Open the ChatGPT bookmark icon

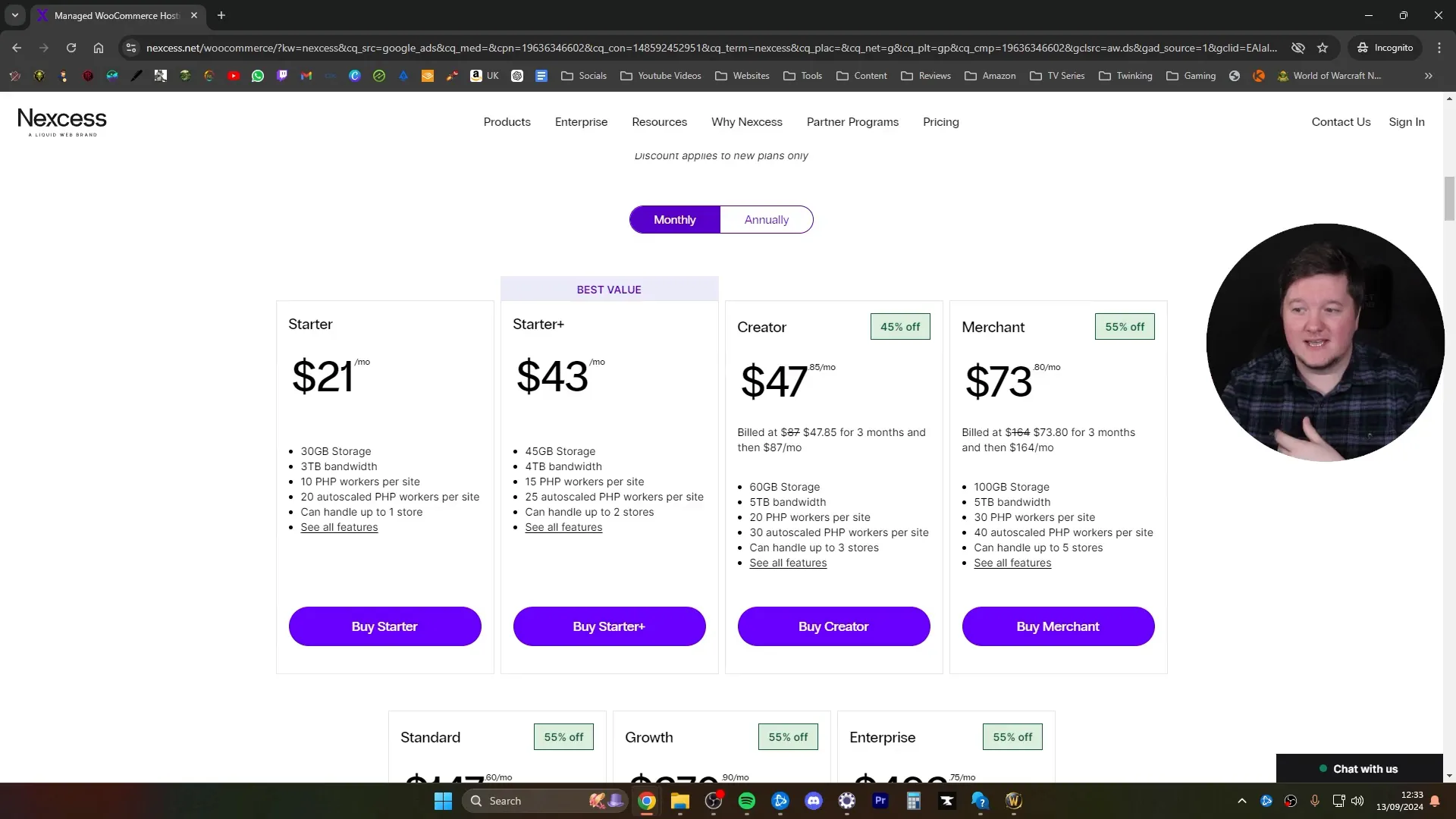[x=517, y=76]
